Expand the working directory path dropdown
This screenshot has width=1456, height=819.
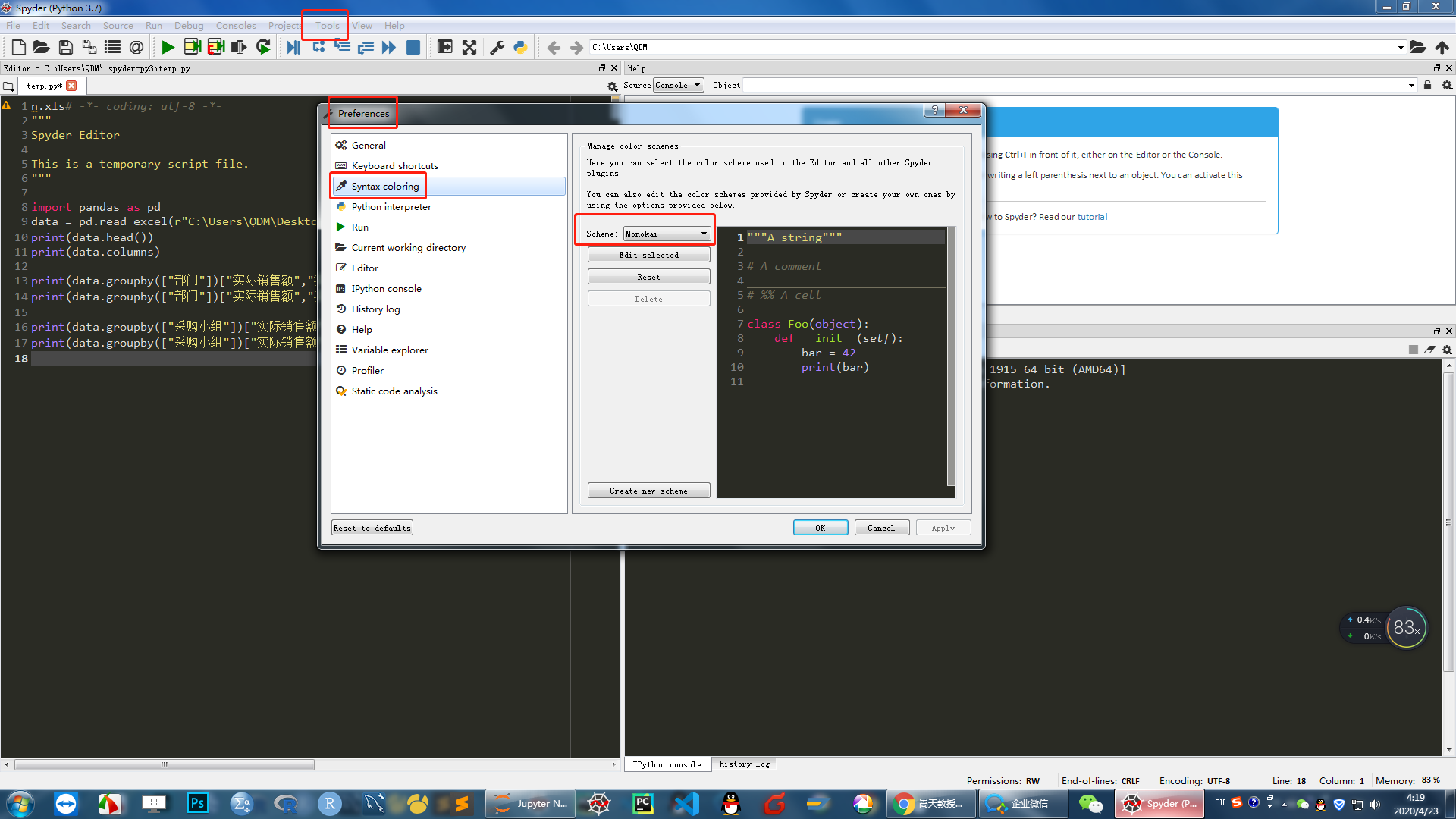(x=1400, y=47)
